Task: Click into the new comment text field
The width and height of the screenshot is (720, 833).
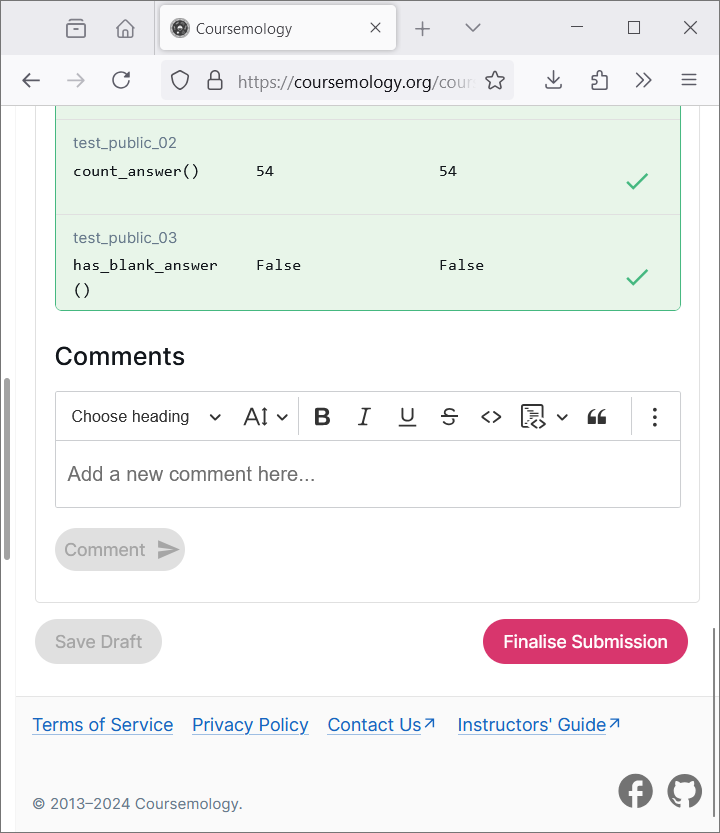Action: point(368,474)
